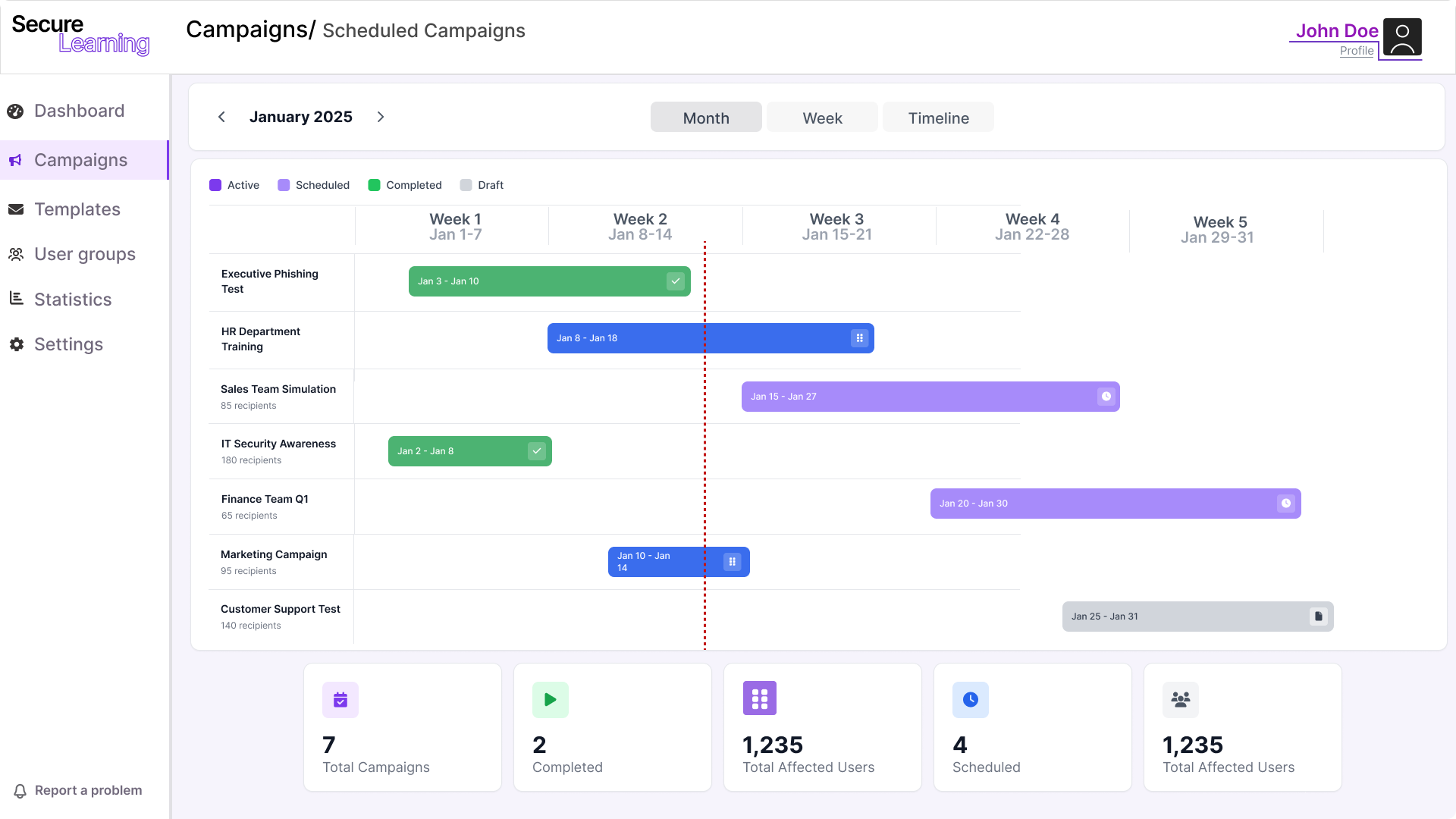Click the grid icon on HR Department Training bar
This screenshot has width=1456, height=819.
click(x=859, y=338)
